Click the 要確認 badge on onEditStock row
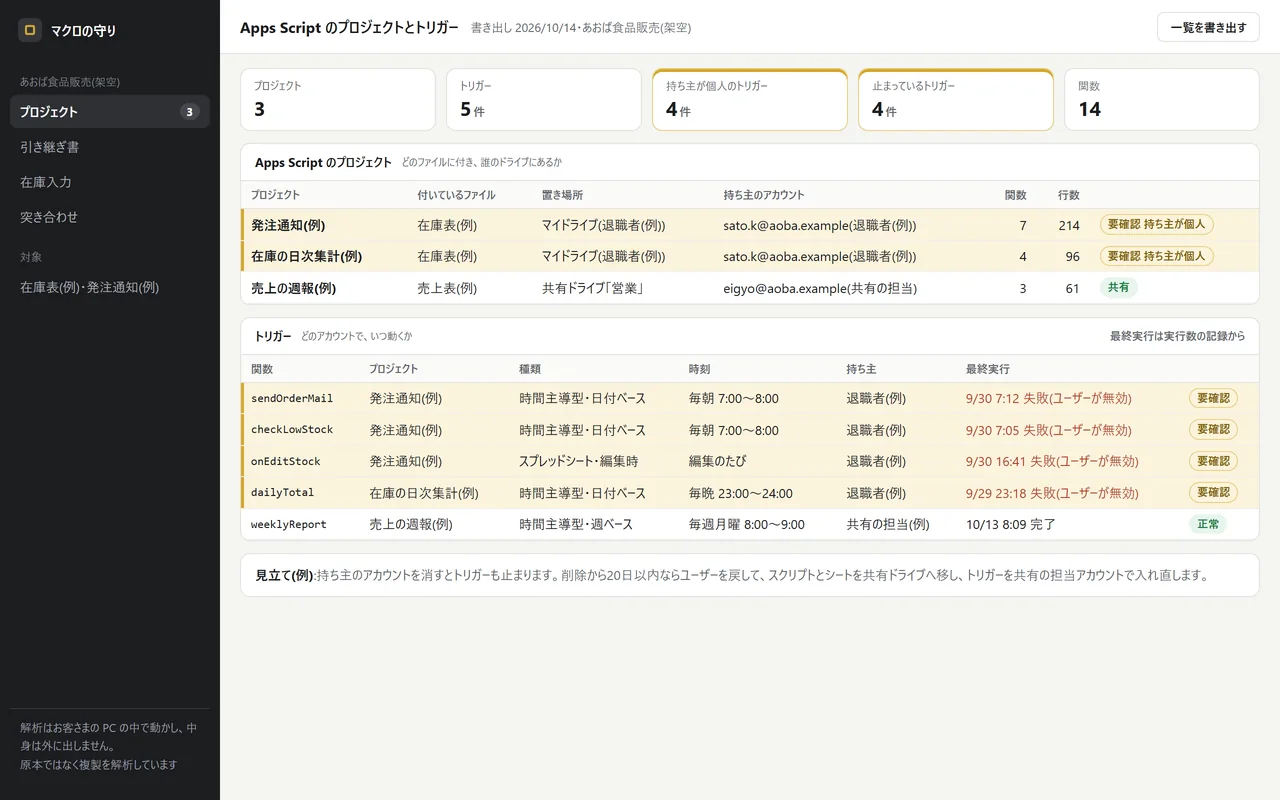This screenshot has height=800, width=1280. 1213,461
